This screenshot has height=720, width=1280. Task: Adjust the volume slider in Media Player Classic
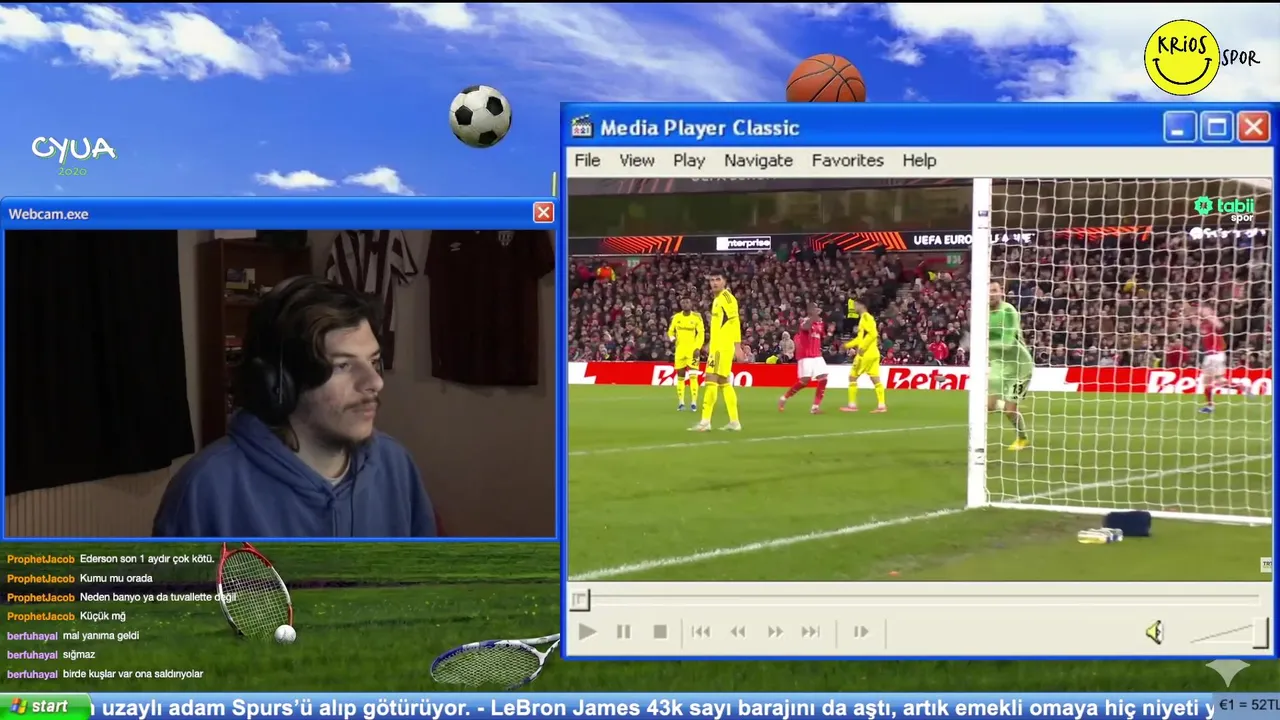[1229, 633]
